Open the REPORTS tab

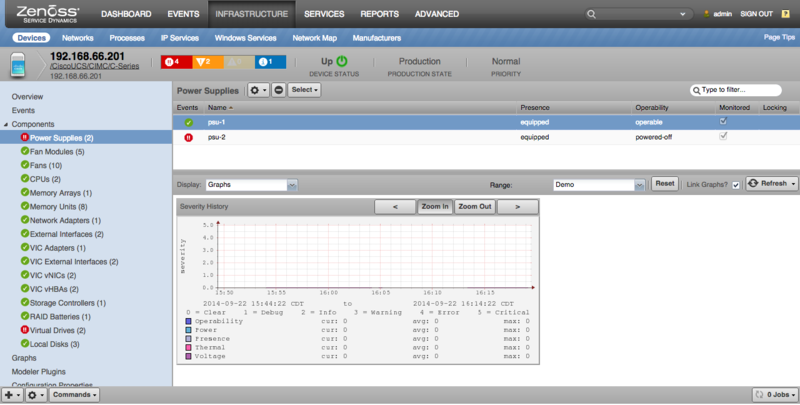coord(380,14)
